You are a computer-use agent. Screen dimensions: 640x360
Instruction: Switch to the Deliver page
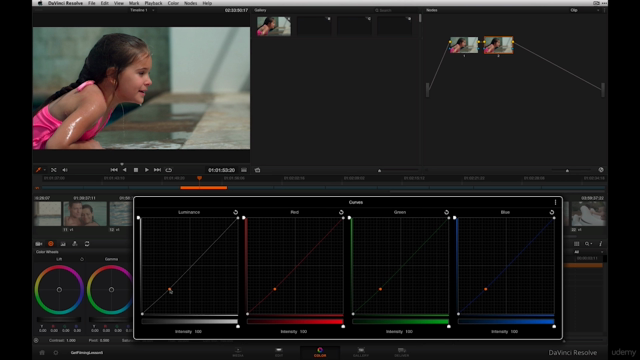402,352
